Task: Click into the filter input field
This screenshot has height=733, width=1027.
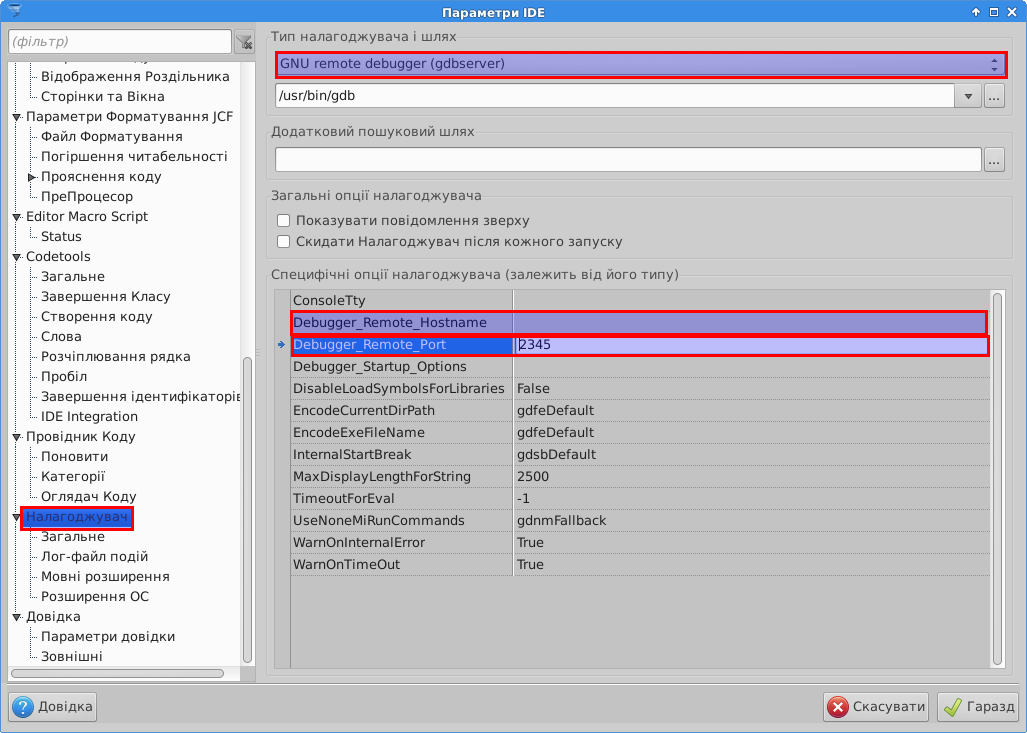Action: (120, 42)
